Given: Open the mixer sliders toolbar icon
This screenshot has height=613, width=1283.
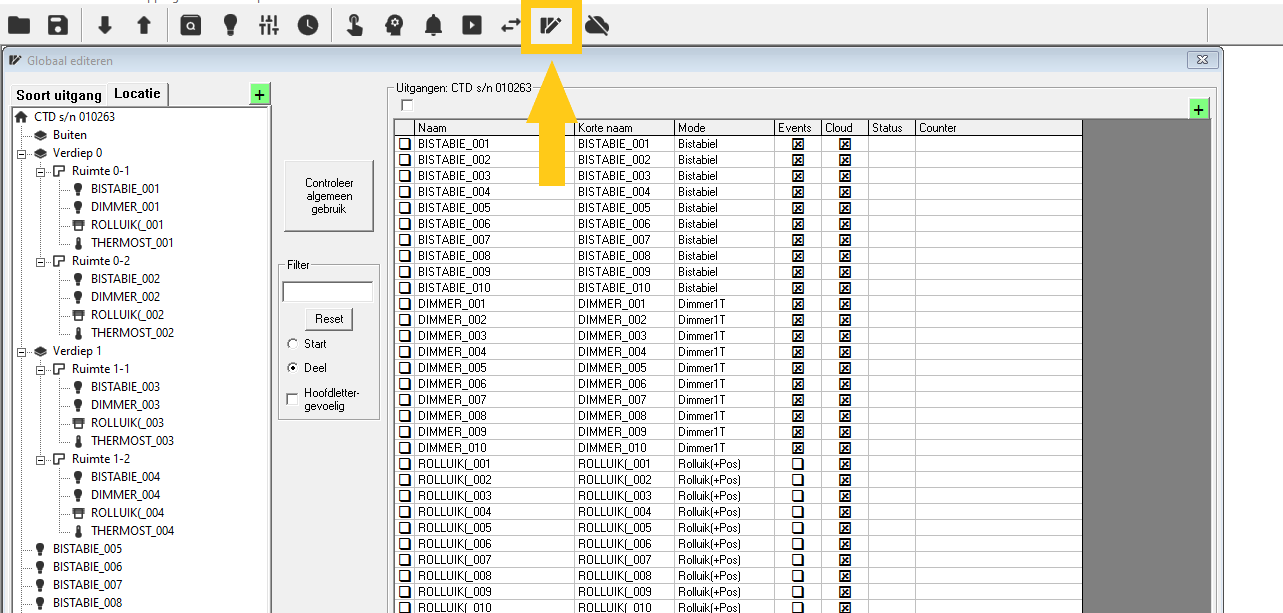Looking at the screenshot, I should [268, 25].
